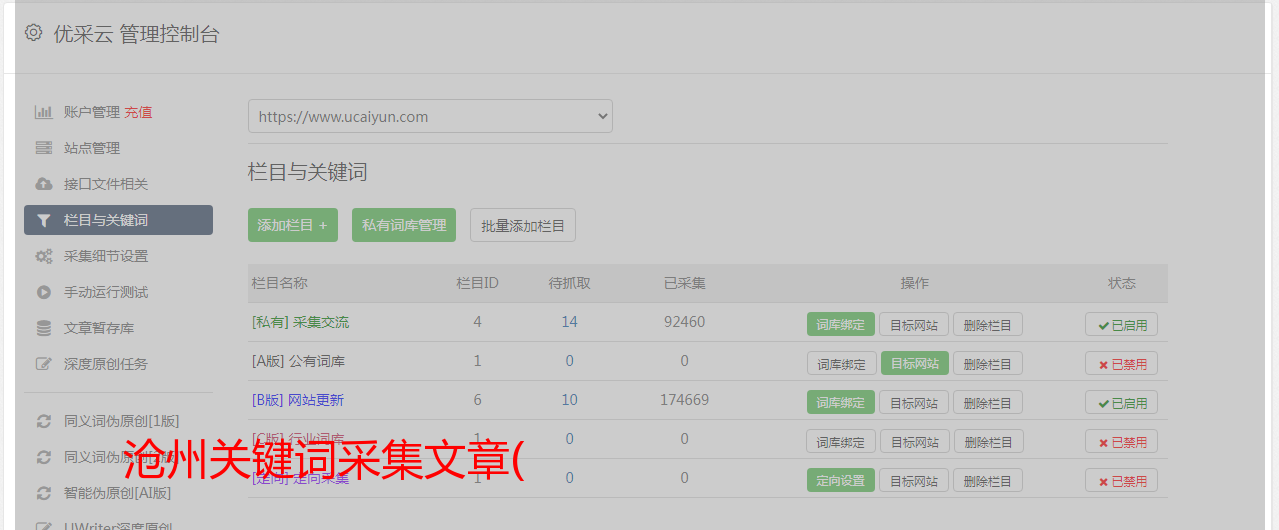Open the [A版] 公有词库 column link

pos(298,361)
